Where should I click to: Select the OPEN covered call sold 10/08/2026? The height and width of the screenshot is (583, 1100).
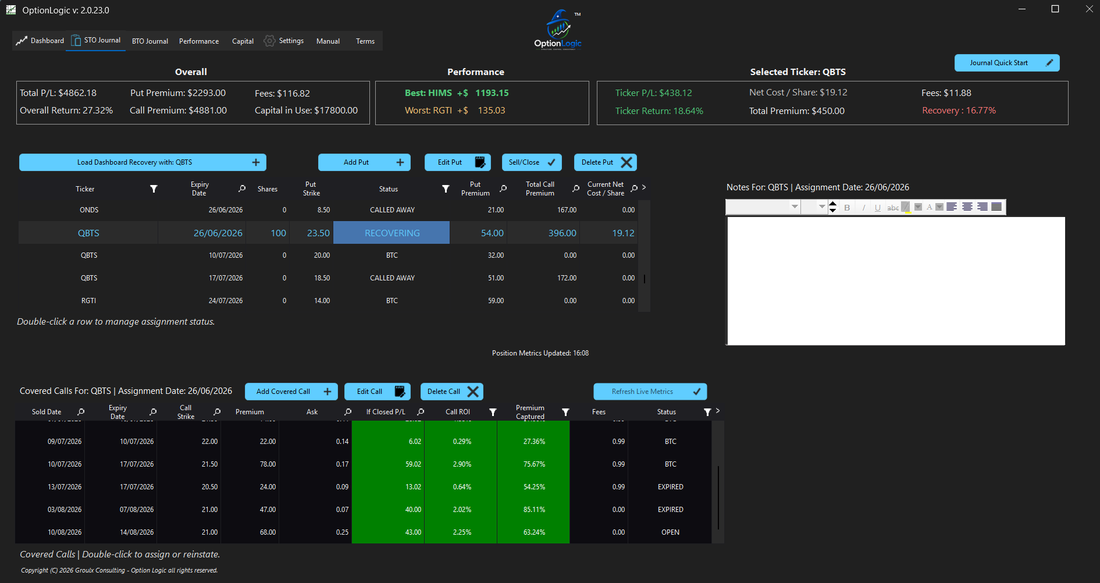[363, 532]
